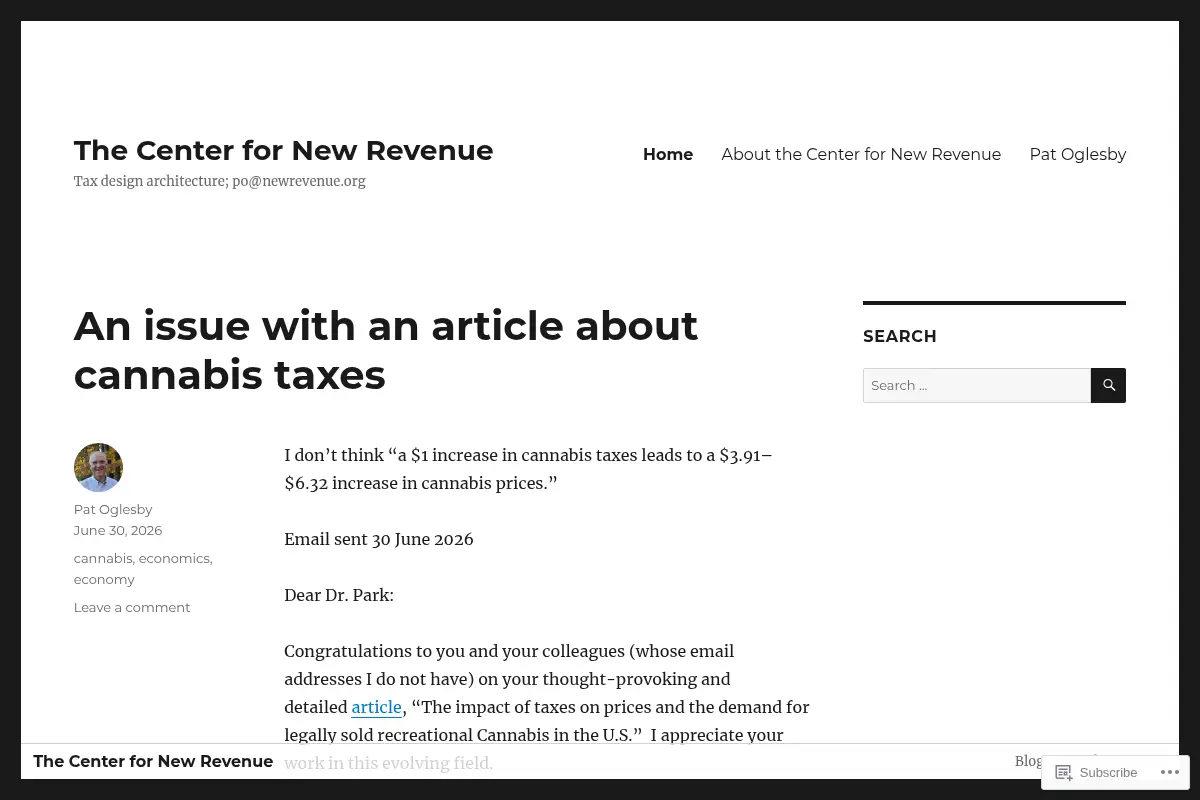
Task: Open the Pat Oglesby menu page
Action: click(1078, 154)
